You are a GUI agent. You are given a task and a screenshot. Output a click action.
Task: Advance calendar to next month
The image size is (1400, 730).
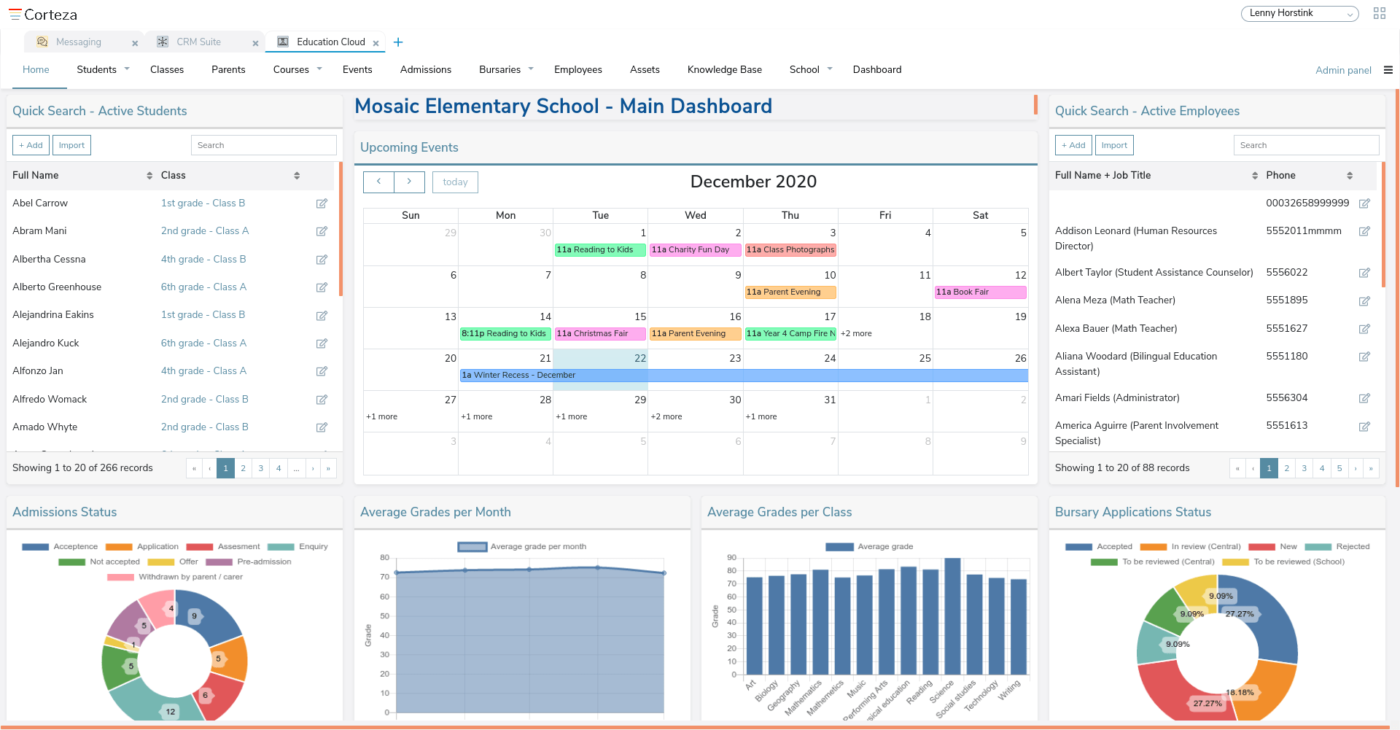[x=410, y=182]
